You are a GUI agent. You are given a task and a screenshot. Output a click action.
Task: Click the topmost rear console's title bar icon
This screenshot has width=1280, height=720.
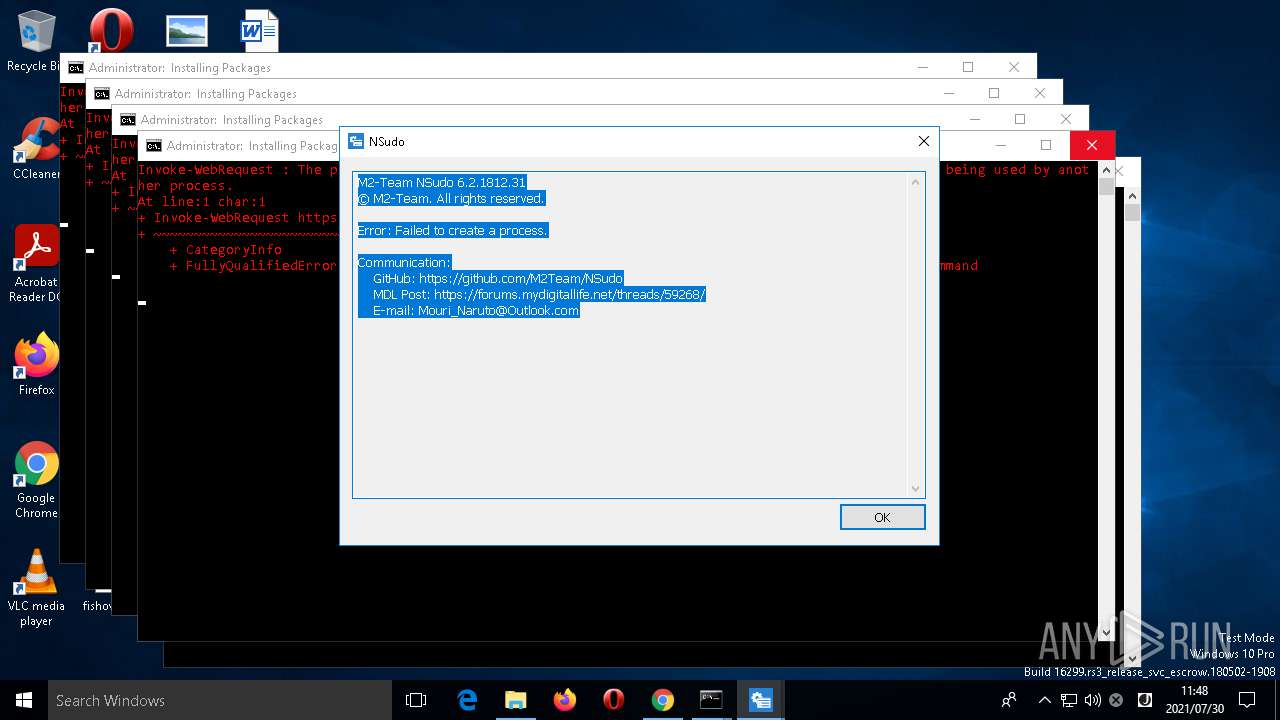[75, 67]
